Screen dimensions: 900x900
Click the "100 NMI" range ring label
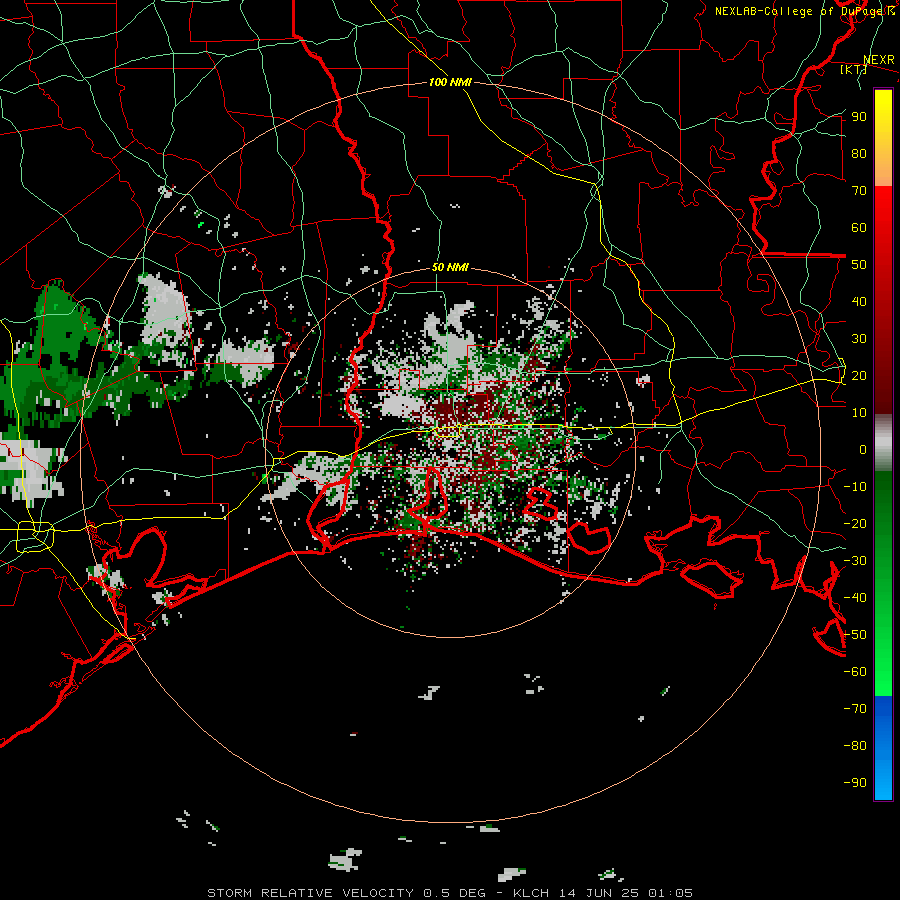[450, 82]
